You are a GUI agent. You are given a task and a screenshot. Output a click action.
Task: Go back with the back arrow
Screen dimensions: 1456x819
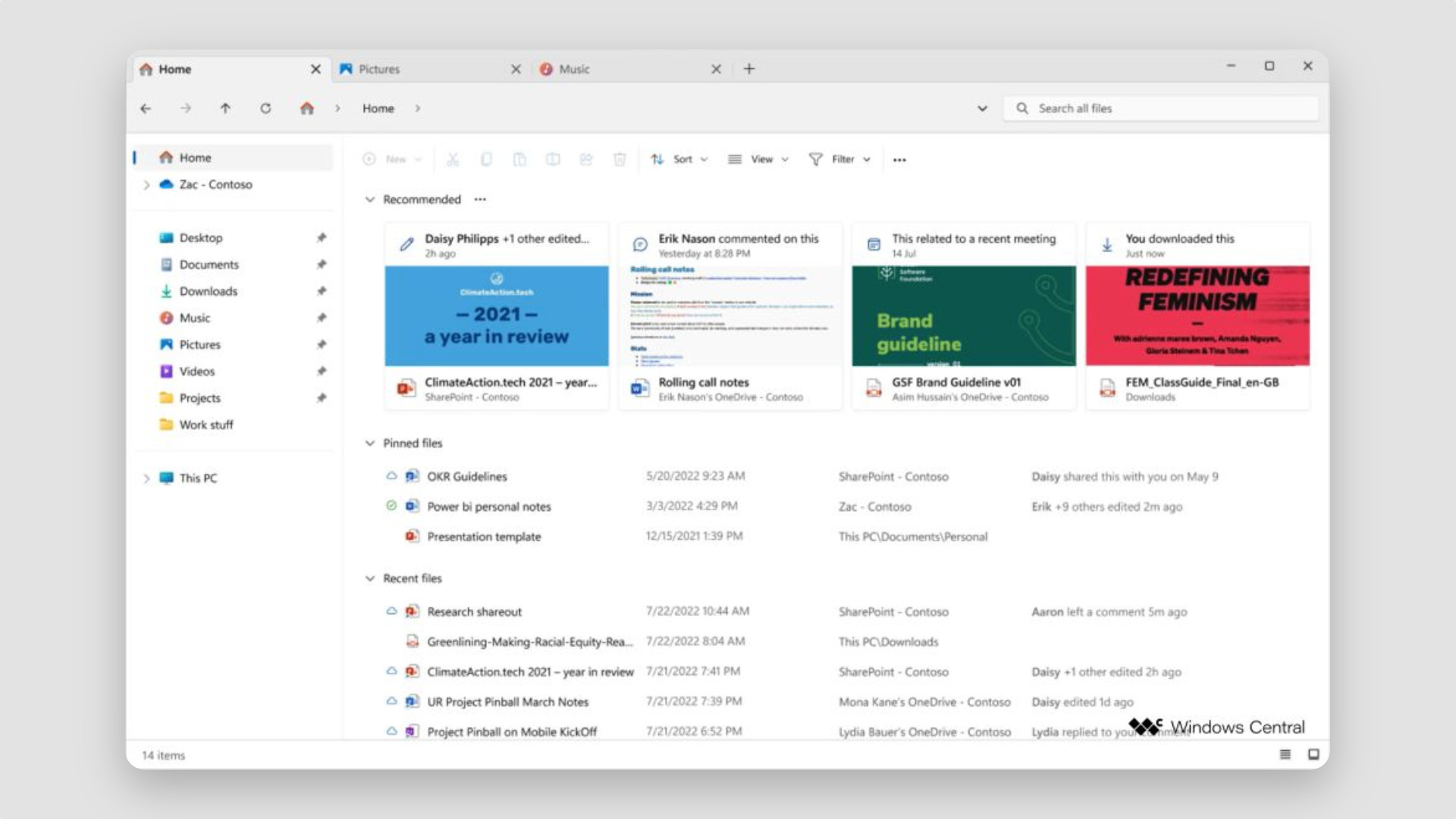coord(146,108)
